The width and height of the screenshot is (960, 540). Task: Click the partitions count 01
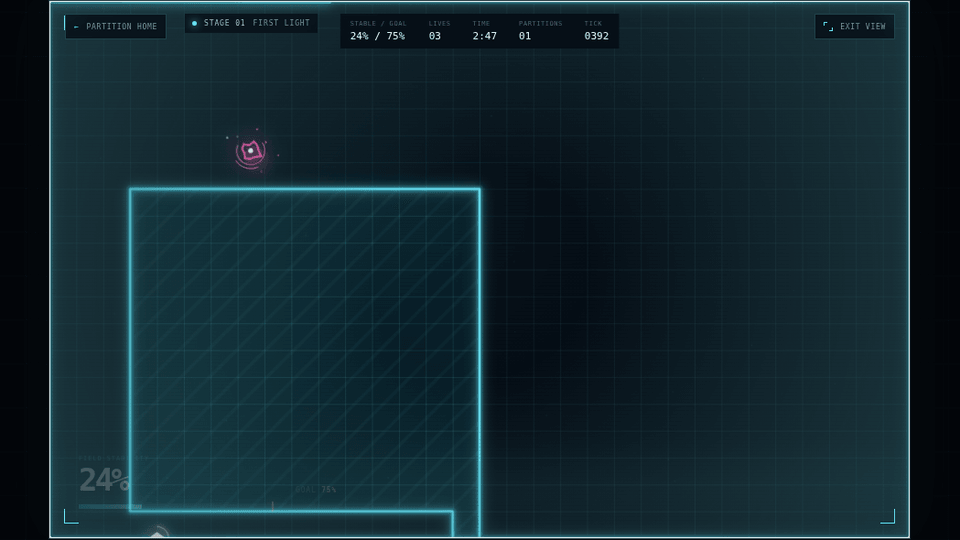click(525, 36)
